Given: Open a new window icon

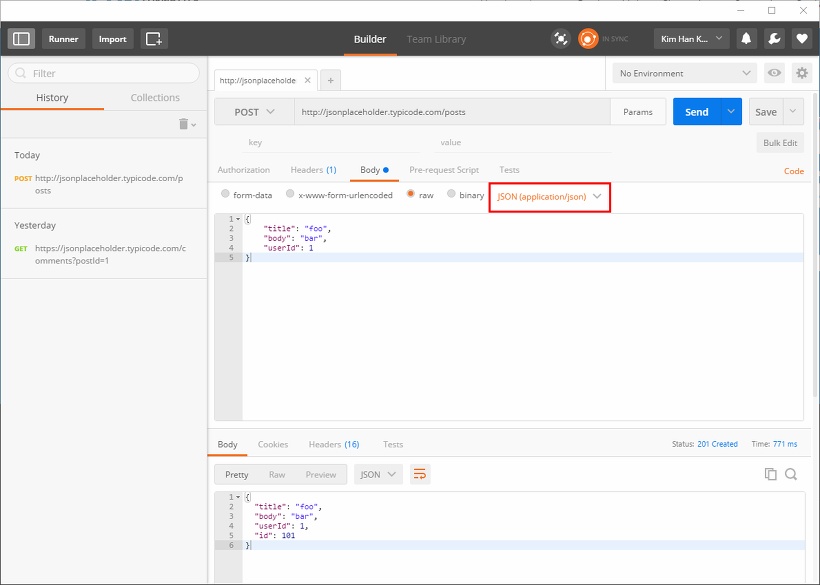Looking at the screenshot, I should coord(154,39).
